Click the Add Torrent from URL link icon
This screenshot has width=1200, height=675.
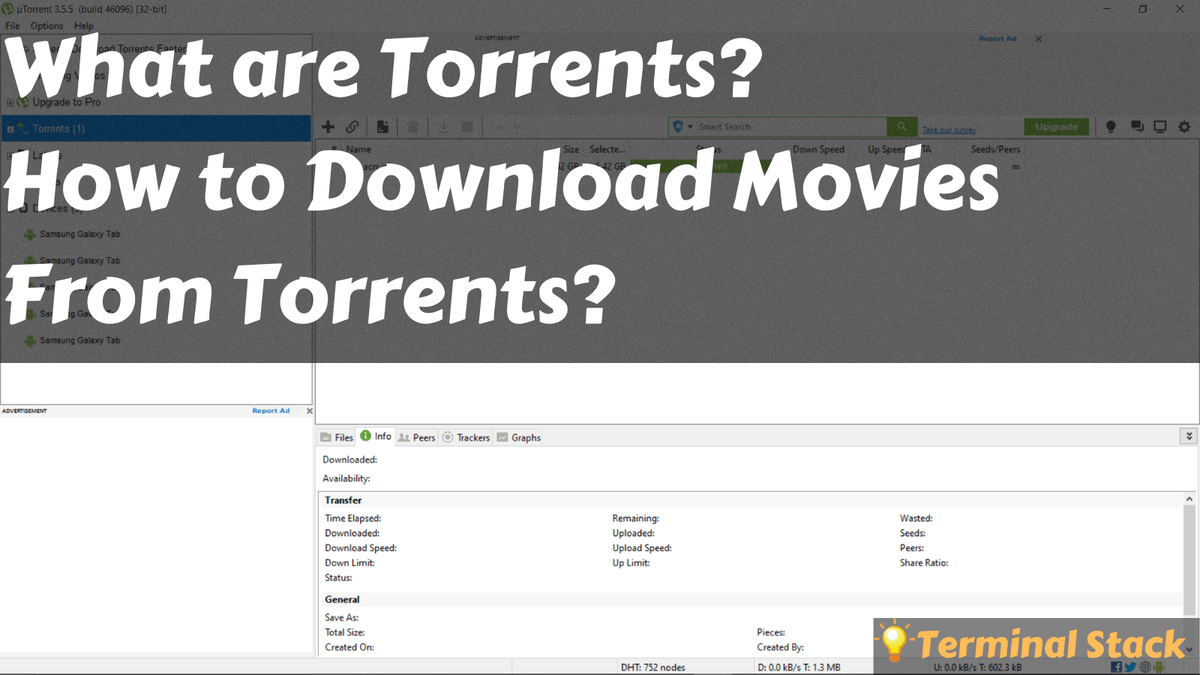[352, 127]
